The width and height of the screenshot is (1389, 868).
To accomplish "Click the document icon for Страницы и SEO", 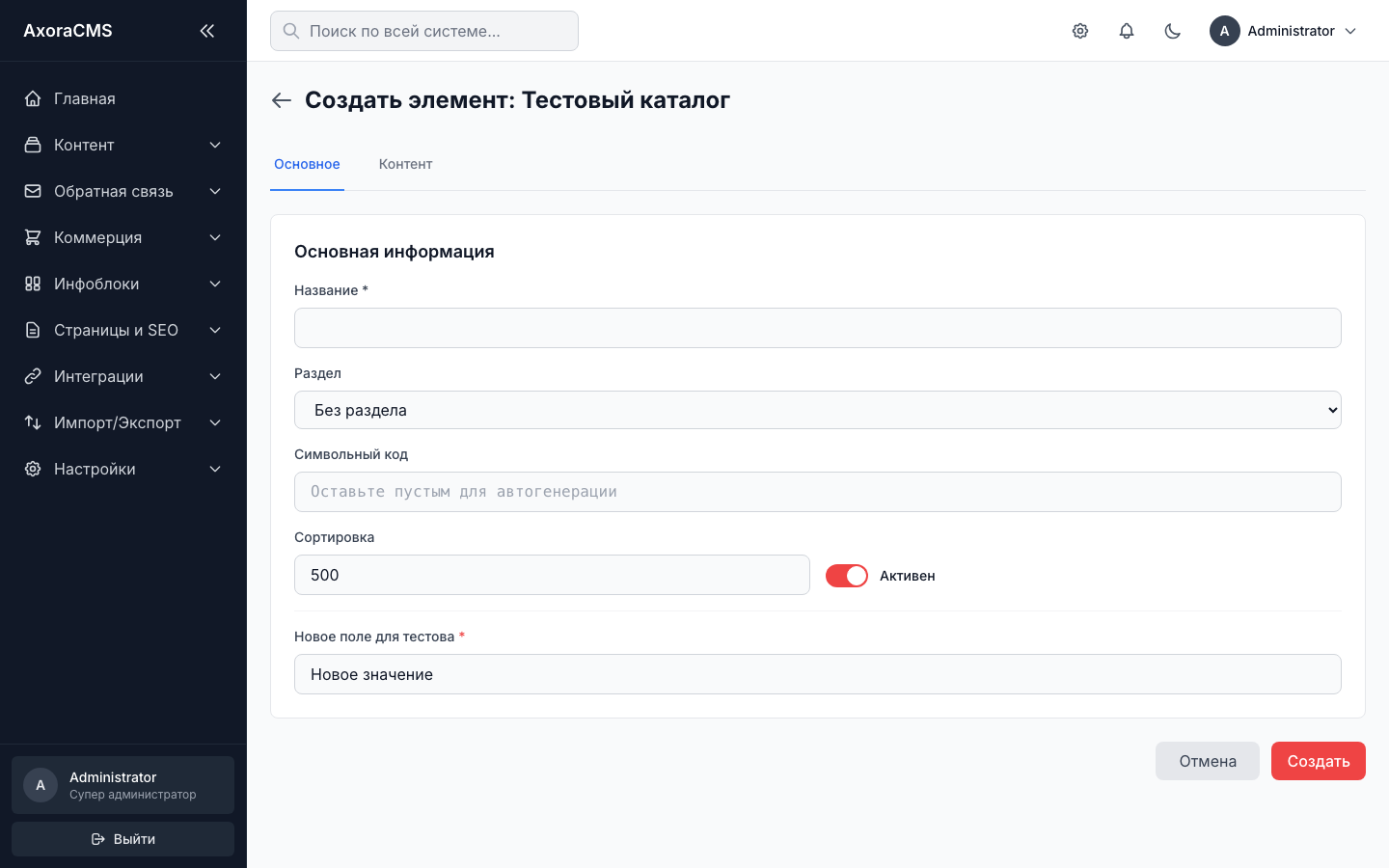I will point(33,330).
